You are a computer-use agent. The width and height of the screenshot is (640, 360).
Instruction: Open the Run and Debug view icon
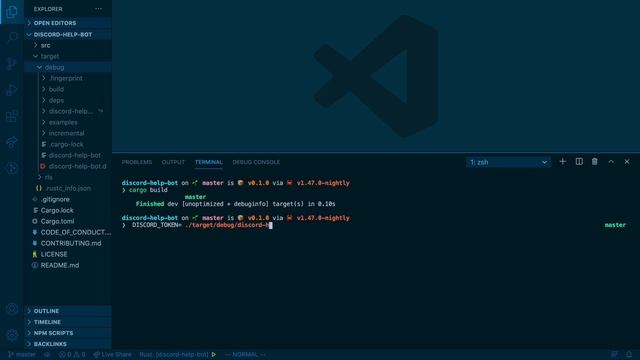coord(12,90)
